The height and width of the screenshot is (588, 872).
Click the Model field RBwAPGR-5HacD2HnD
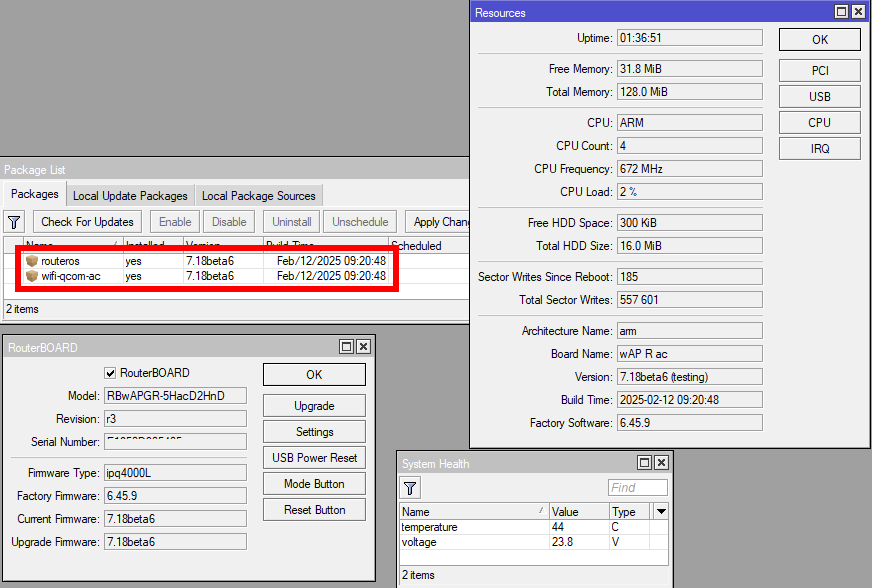click(x=175, y=396)
